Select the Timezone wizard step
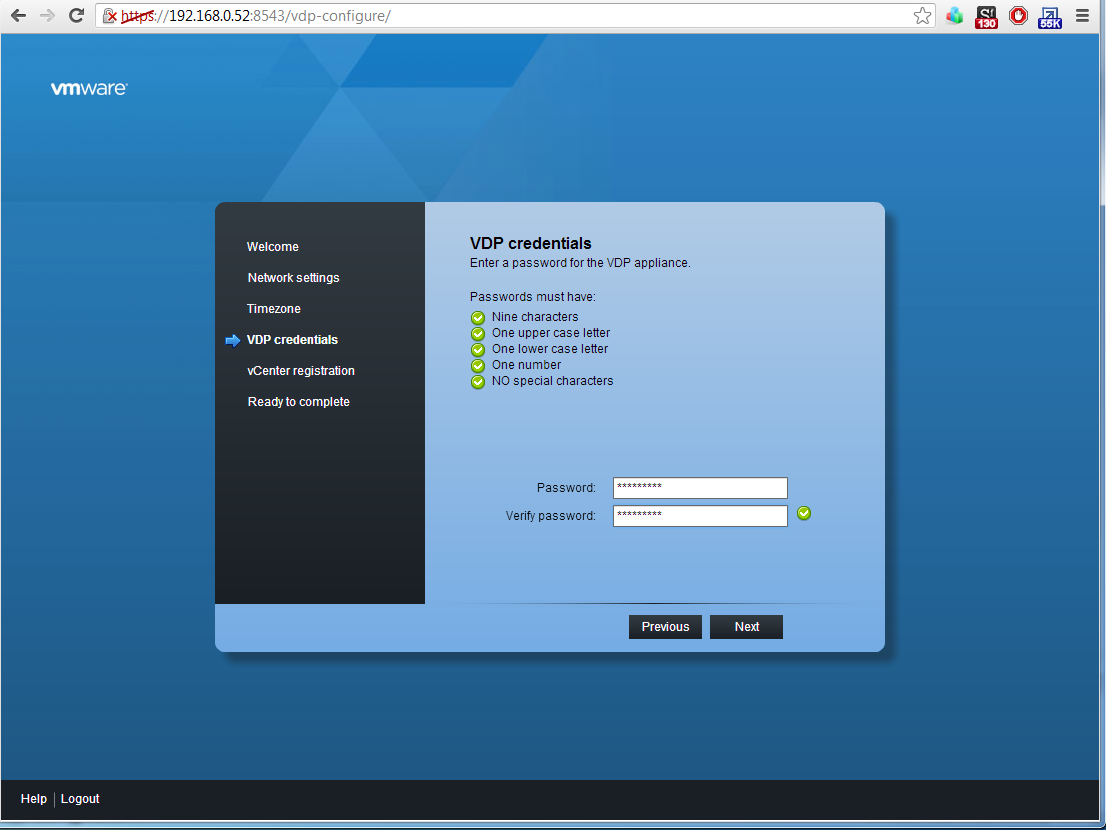The image size is (1106, 830). (274, 309)
